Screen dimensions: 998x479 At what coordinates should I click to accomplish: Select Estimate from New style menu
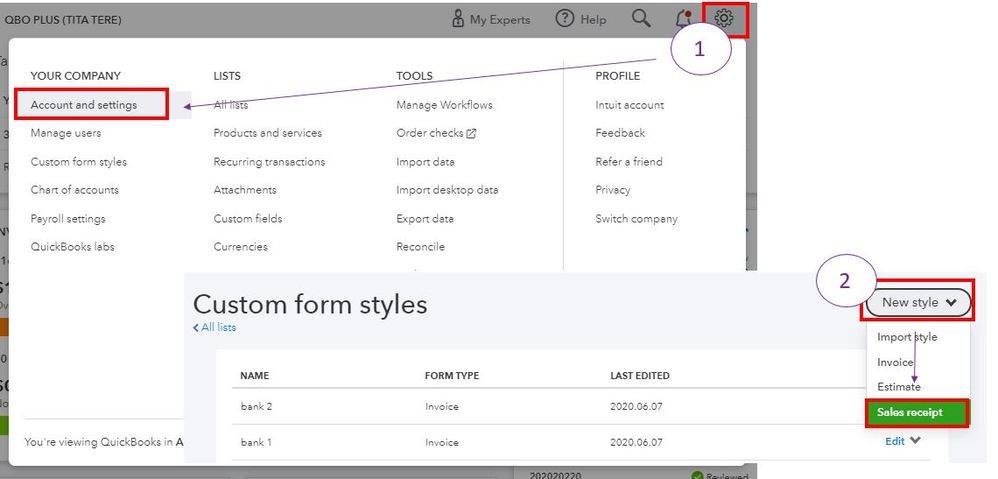coord(899,386)
